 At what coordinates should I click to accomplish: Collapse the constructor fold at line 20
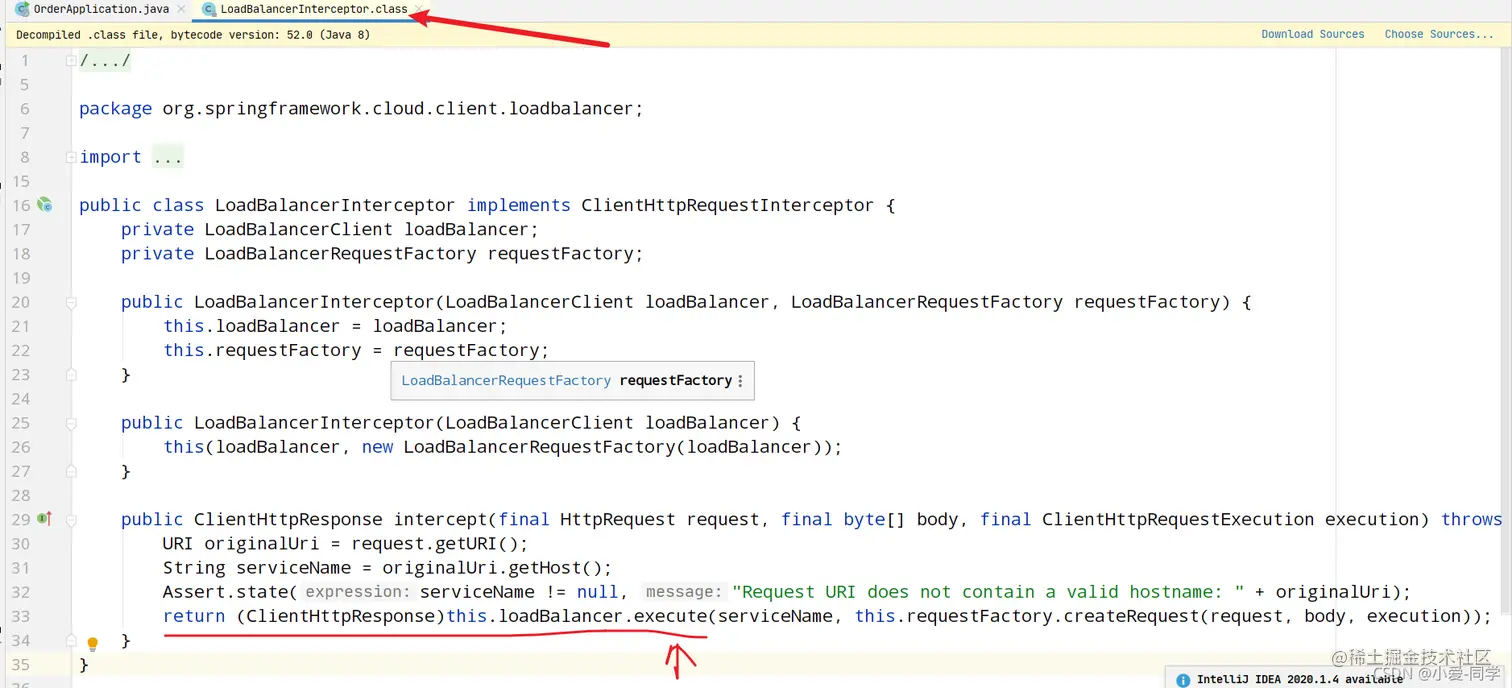coord(70,302)
